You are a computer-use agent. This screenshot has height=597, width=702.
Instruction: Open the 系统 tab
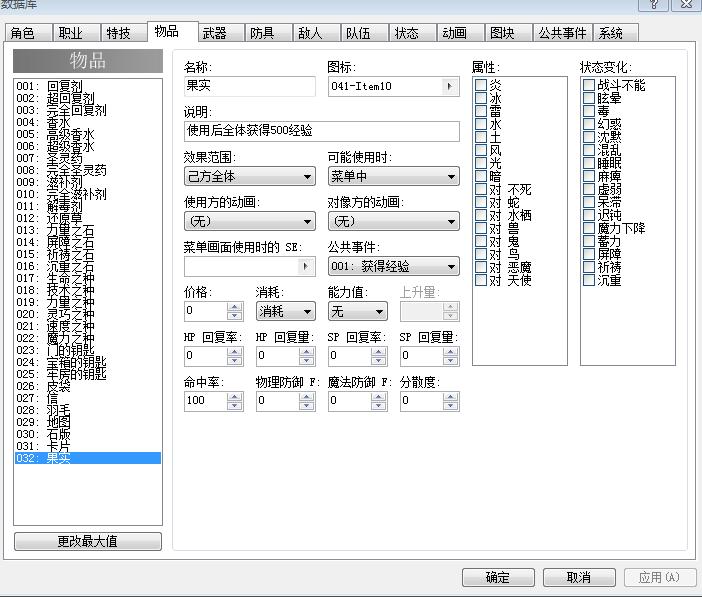pyautogui.click(x=616, y=33)
